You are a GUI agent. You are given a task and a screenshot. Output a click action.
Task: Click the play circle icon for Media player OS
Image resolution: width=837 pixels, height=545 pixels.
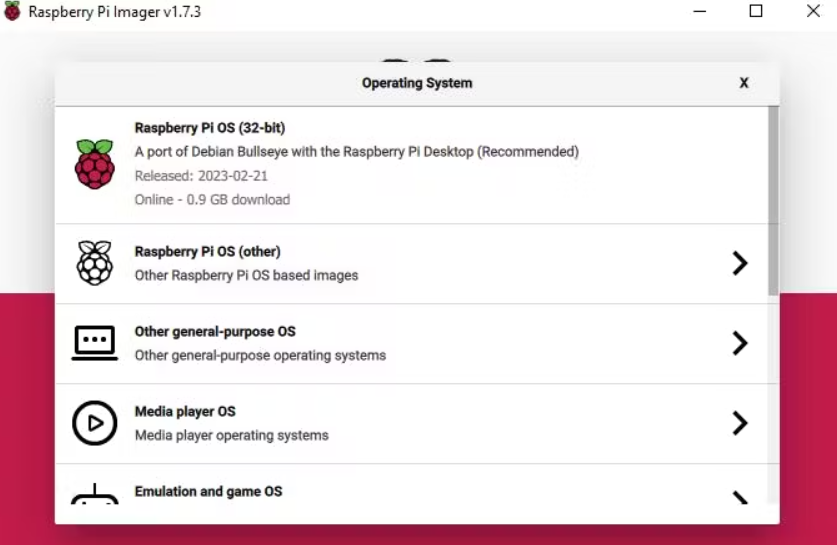pos(95,423)
